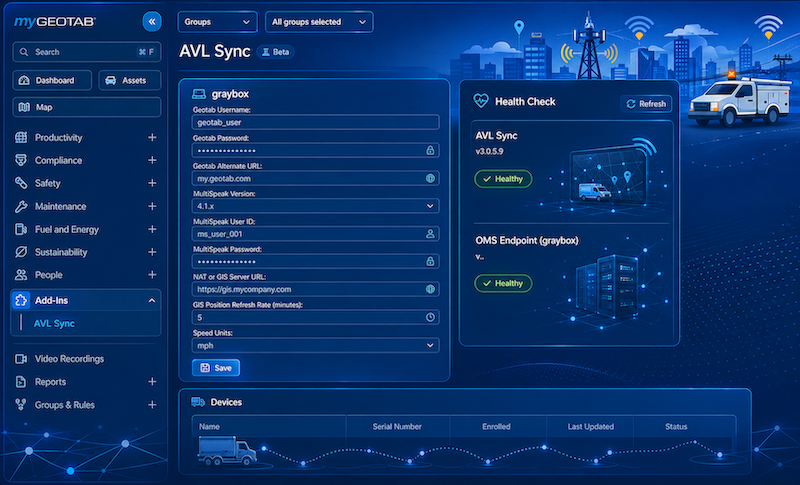The image size is (800, 485).
Task: Click the AVL Sync Healthy badge
Action: point(503,179)
